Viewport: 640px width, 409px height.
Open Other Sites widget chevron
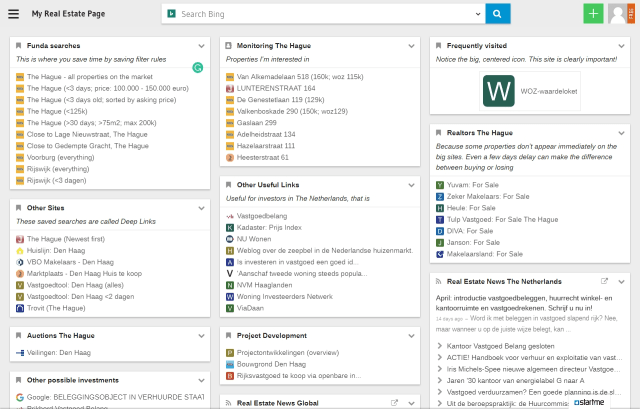pyautogui.click(x=201, y=208)
